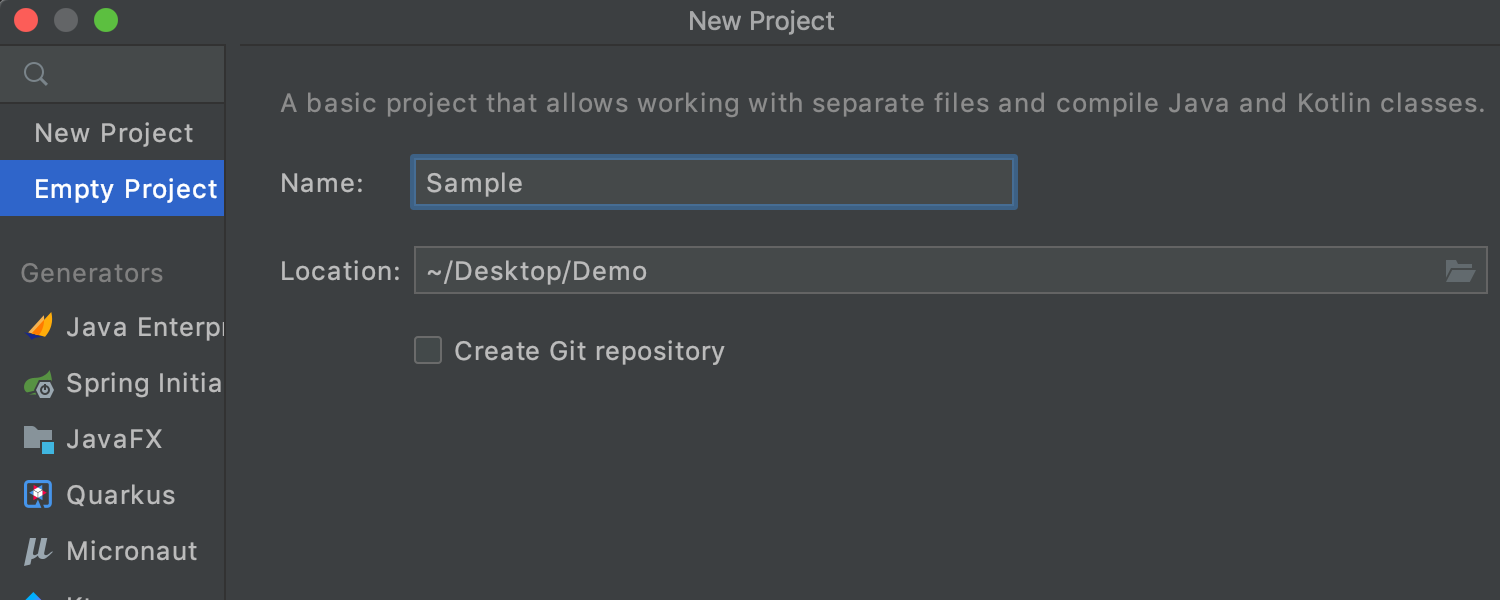Click the Create Git repository label

[x=589, y=351]
